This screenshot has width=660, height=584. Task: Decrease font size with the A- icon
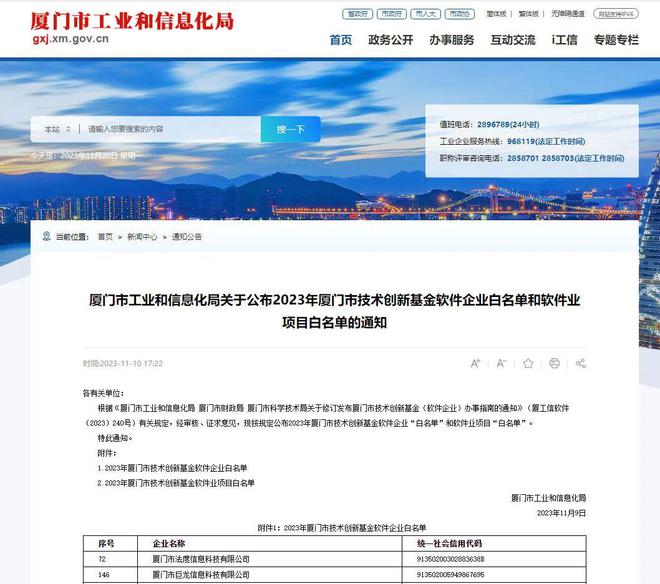click(x=502, y=363)
